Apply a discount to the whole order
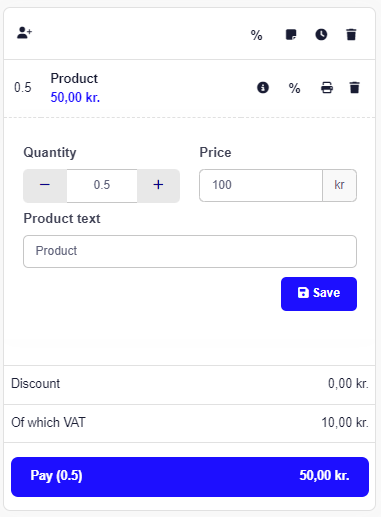 click(x=256, y=35)
